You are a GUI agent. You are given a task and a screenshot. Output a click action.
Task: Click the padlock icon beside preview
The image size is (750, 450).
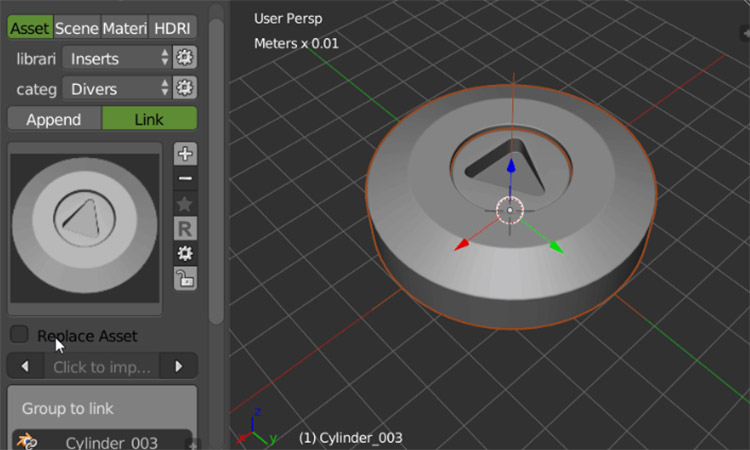(x=185, y=279)
